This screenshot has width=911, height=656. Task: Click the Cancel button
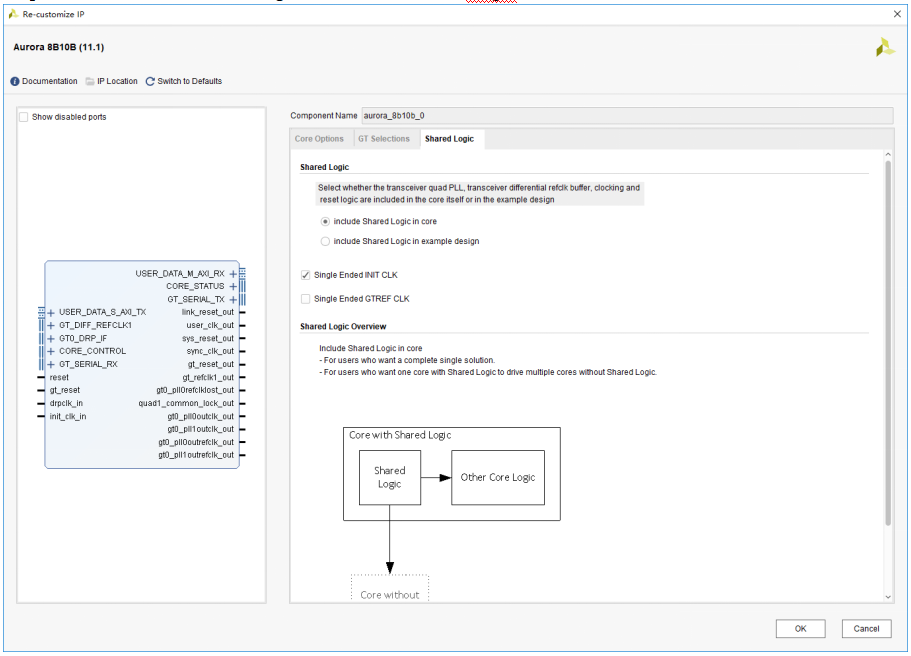coord(866,629)
